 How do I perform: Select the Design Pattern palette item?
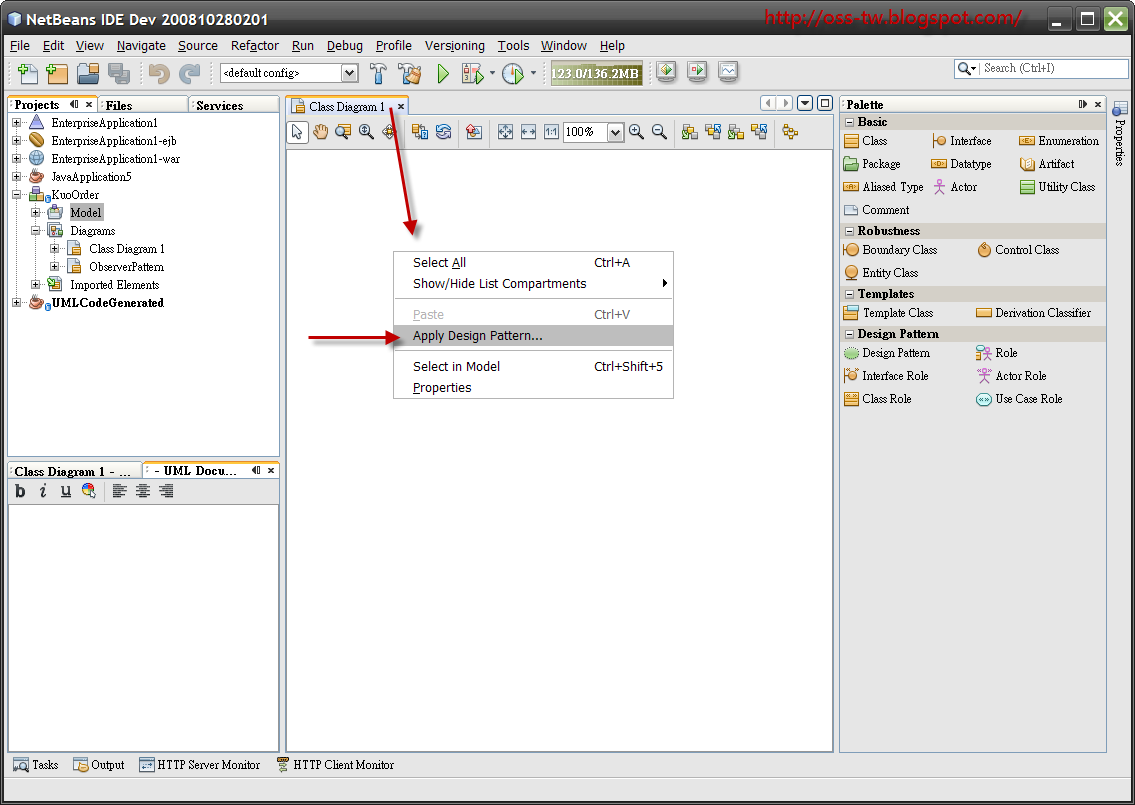click(887, 353)
